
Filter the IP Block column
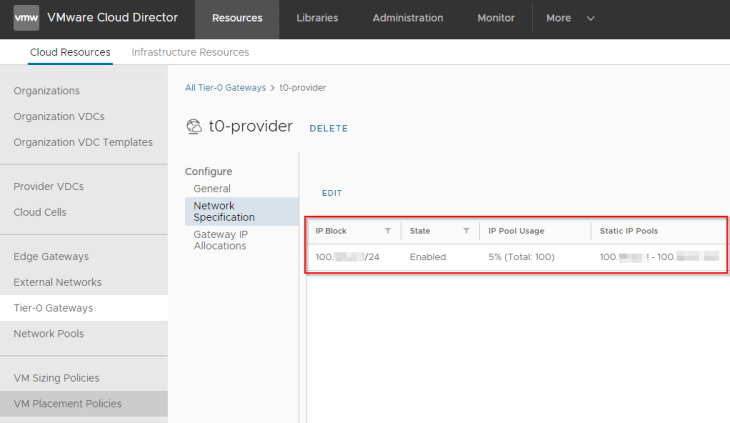387,231
